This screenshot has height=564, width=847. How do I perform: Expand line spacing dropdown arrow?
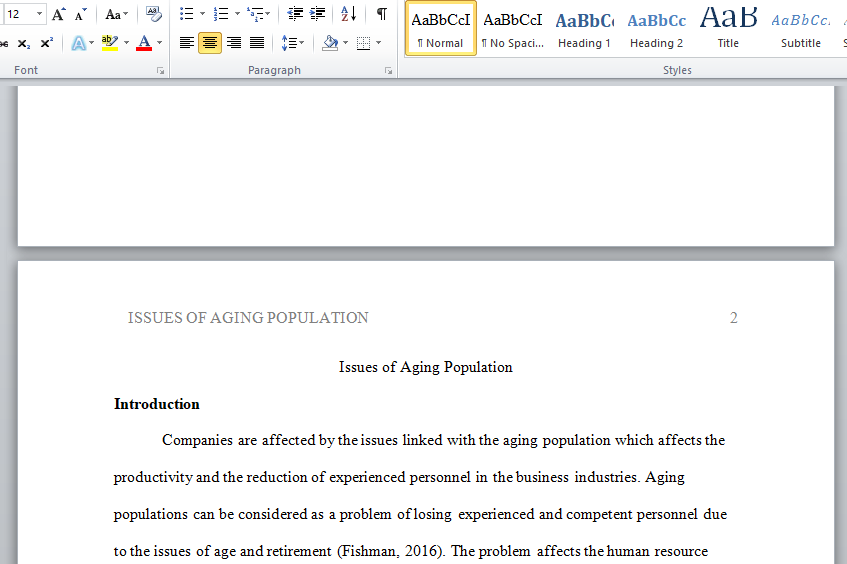[x=302, y=43]
